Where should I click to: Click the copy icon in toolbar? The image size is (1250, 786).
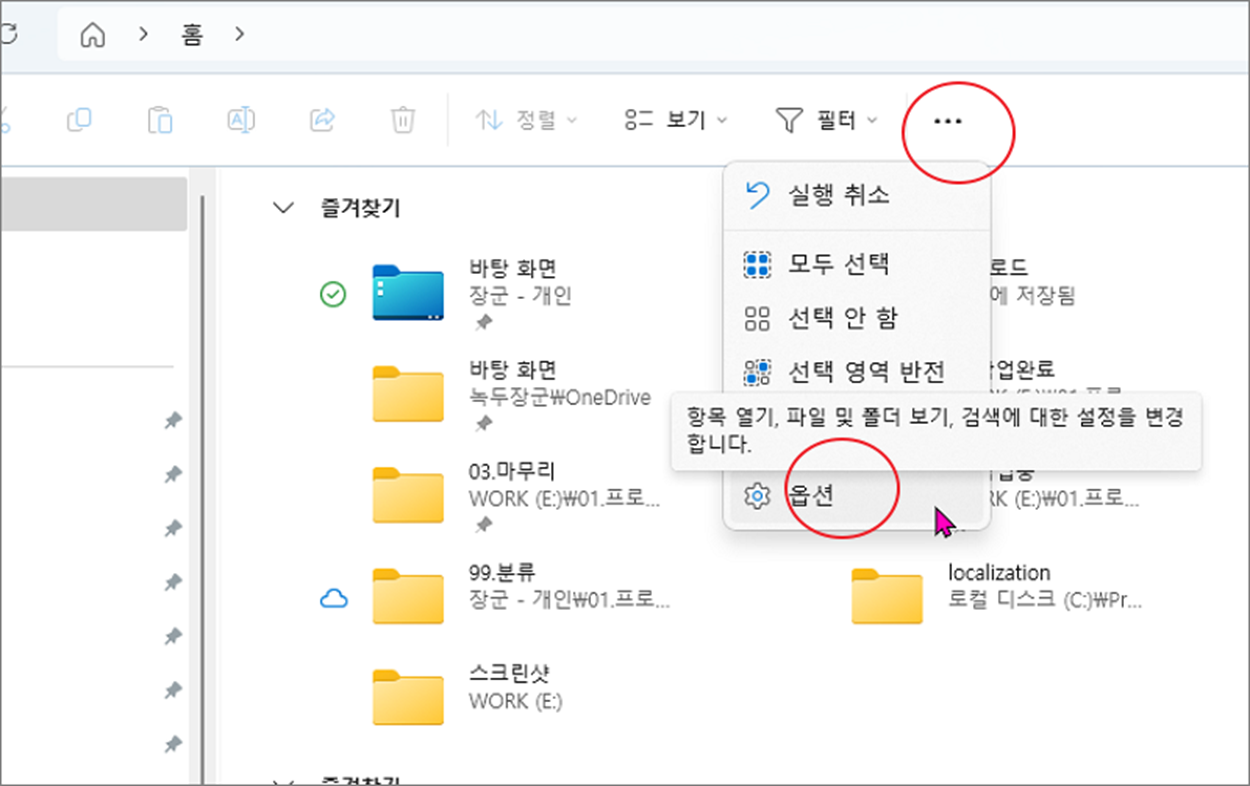(79, 121)
